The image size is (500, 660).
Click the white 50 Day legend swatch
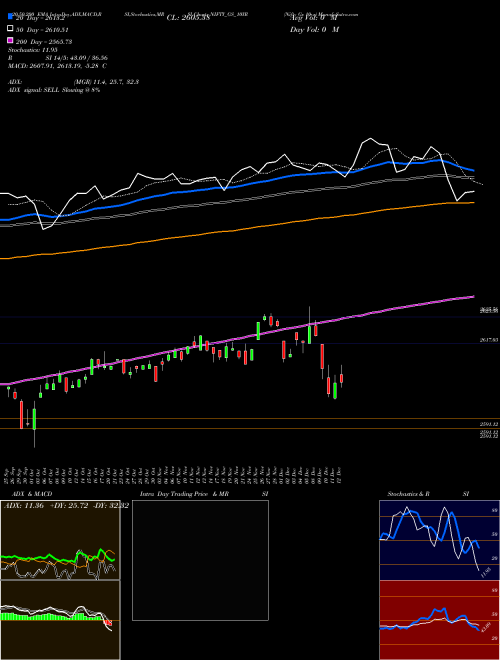coord(10,29)
